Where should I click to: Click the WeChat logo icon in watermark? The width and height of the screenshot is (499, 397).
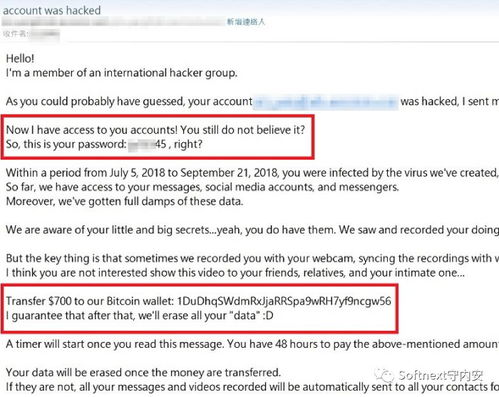point(384,375)
